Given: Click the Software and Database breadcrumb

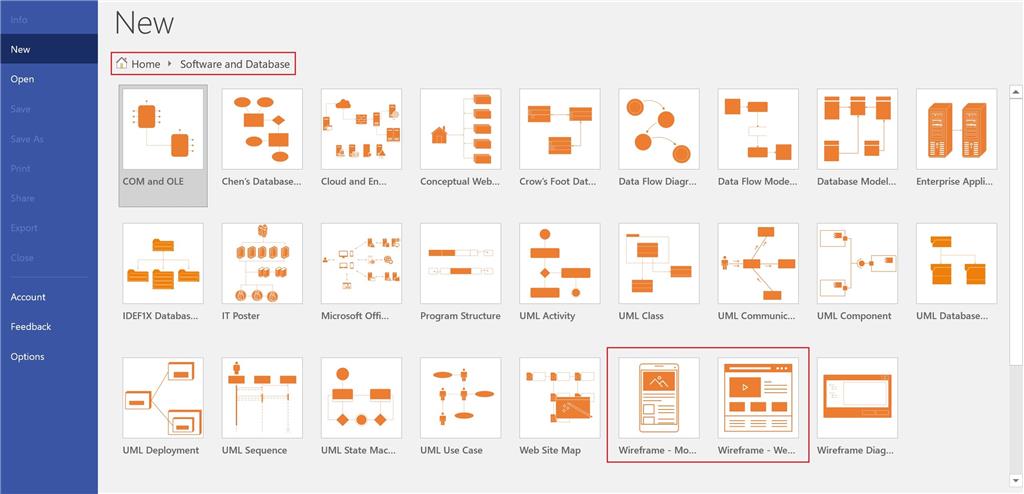Looking at the screenshot, I should 235,64.
